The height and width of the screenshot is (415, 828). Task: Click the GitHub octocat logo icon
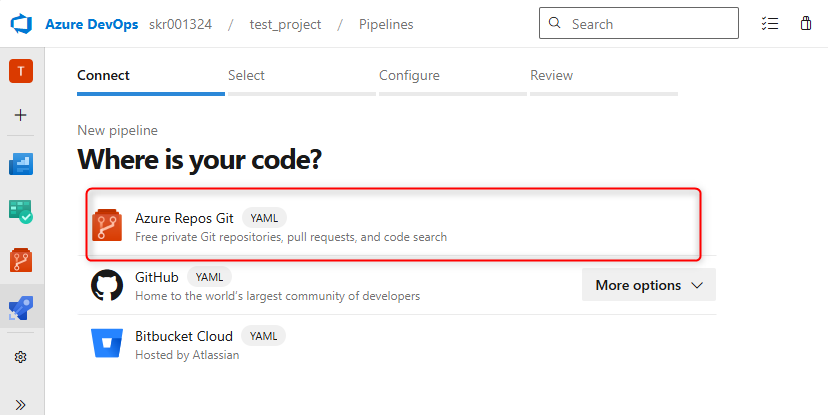(x=107, y=286)
